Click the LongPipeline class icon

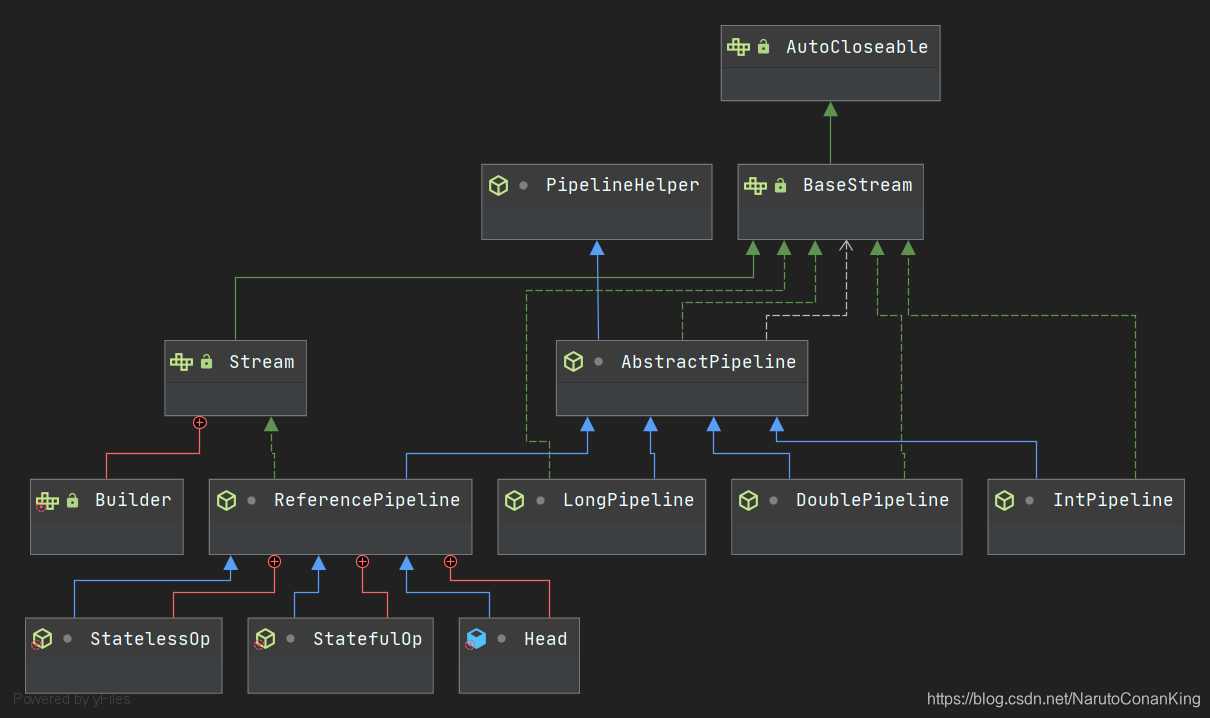[514, 500]
